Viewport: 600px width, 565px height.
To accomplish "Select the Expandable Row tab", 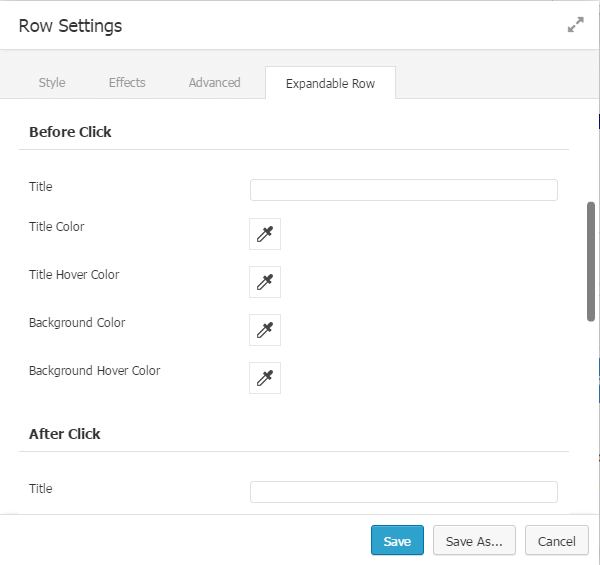I will [330, 84].
